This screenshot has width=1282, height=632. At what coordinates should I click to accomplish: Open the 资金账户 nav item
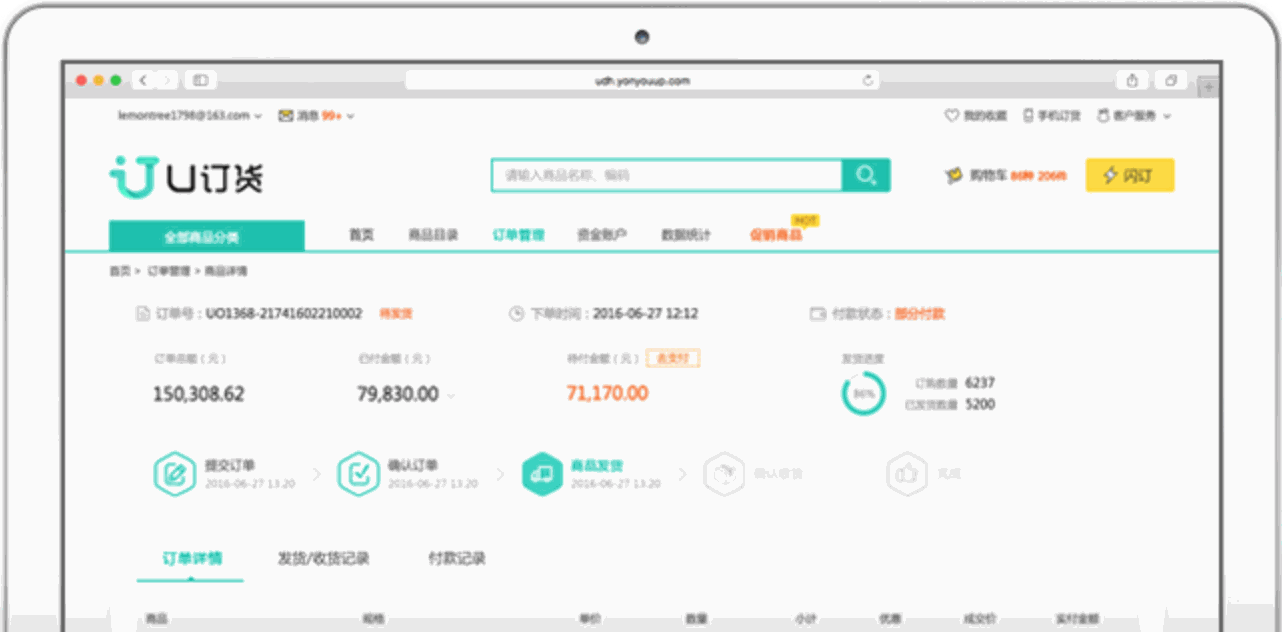(x=602, y=236)
